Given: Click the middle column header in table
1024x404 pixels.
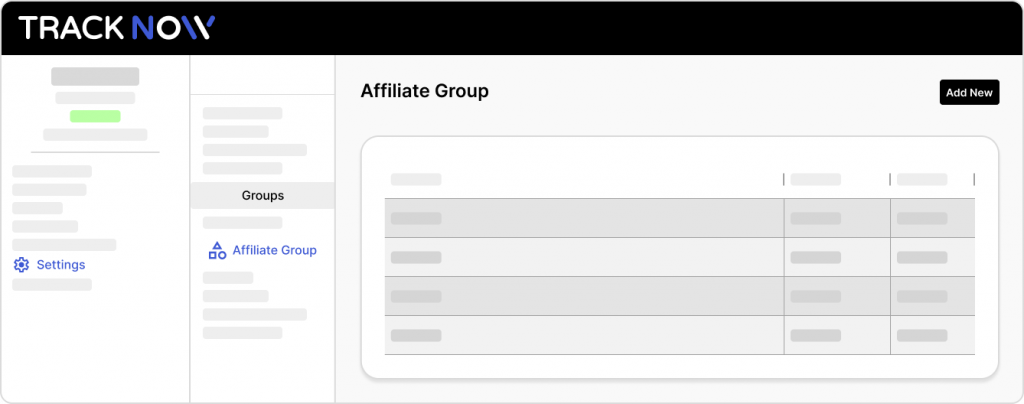Looking at the screenshot, I should [816, 179].
